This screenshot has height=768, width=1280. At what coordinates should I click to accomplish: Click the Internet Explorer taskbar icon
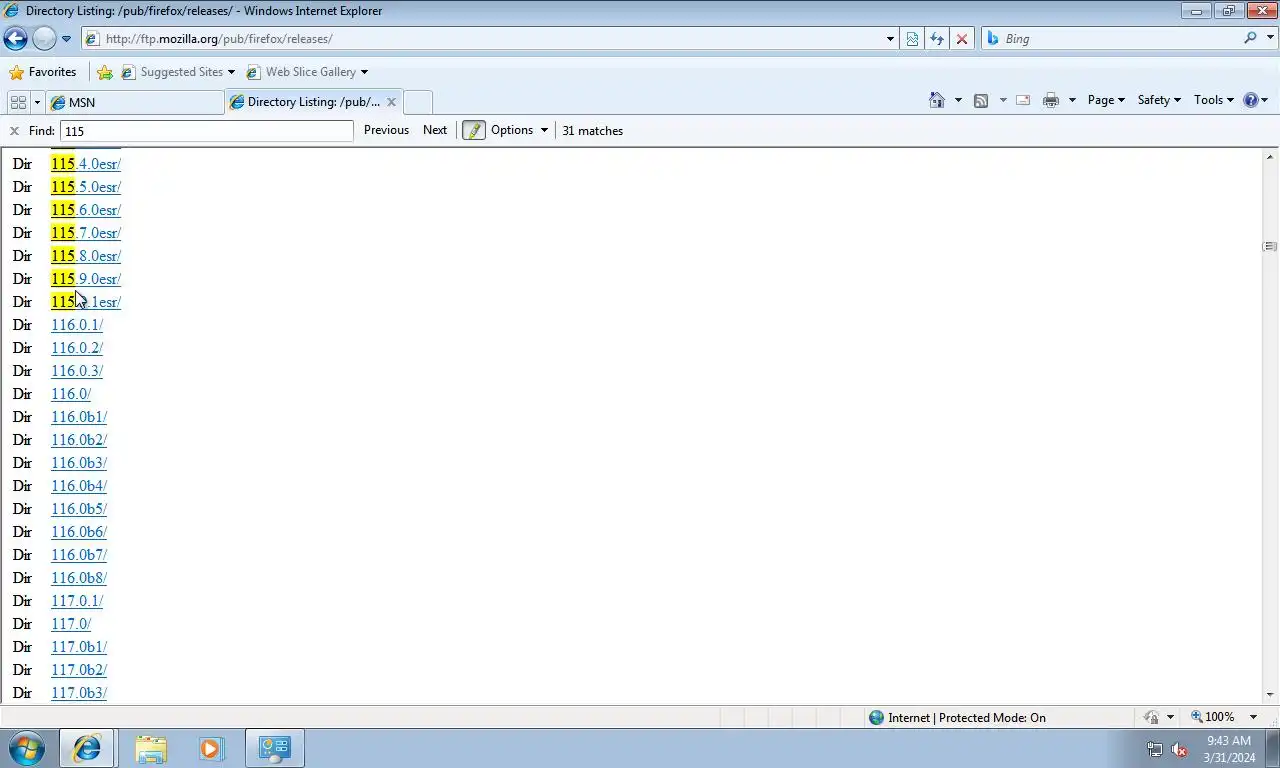point(87,748)
